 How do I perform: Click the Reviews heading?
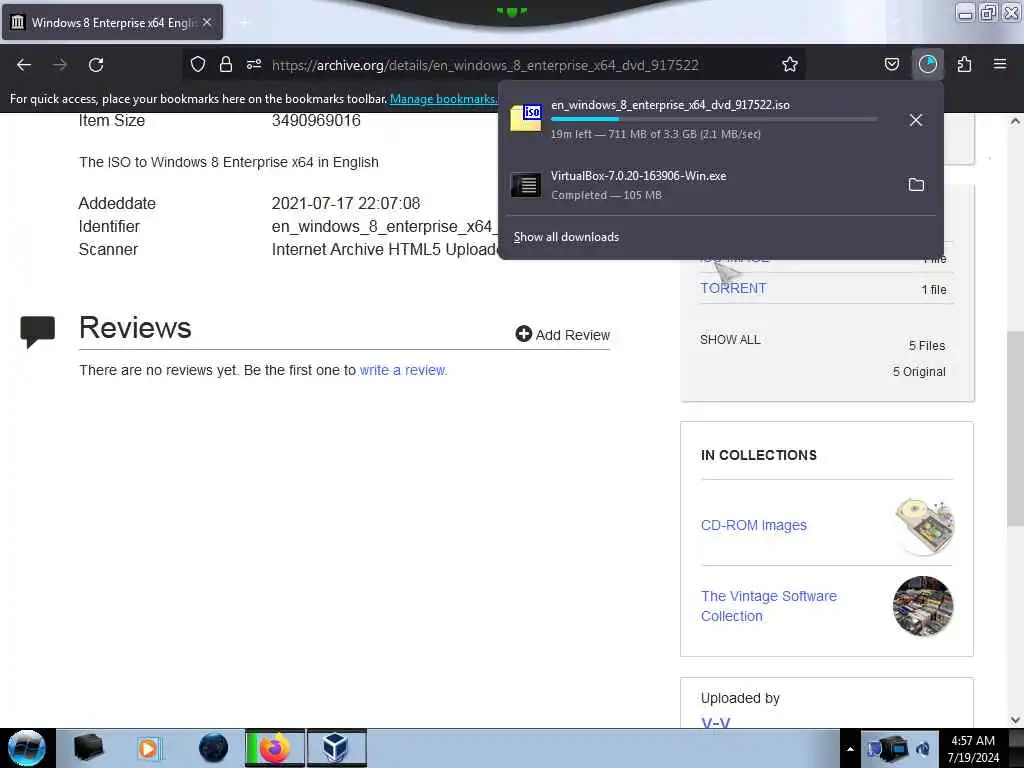pyautogui.click(x=135, y=327)
